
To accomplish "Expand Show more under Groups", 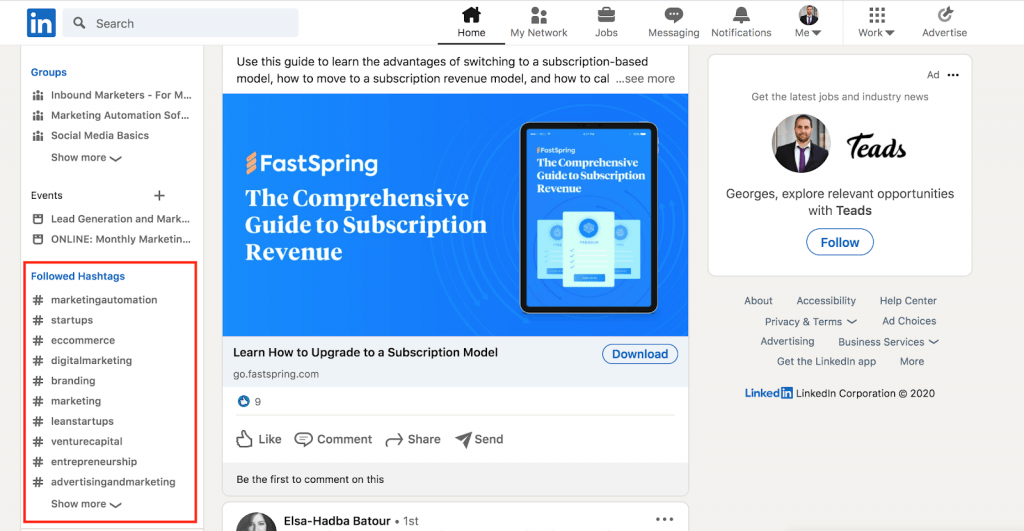I will tap(86, 157).
